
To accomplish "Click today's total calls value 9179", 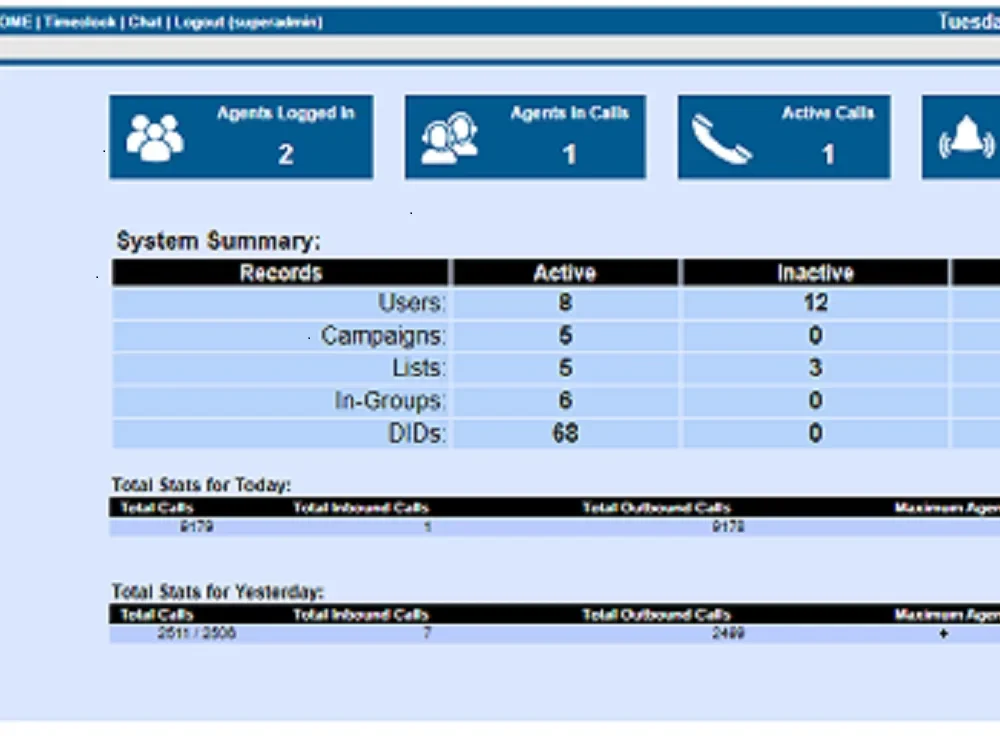I will click(196, 527).
